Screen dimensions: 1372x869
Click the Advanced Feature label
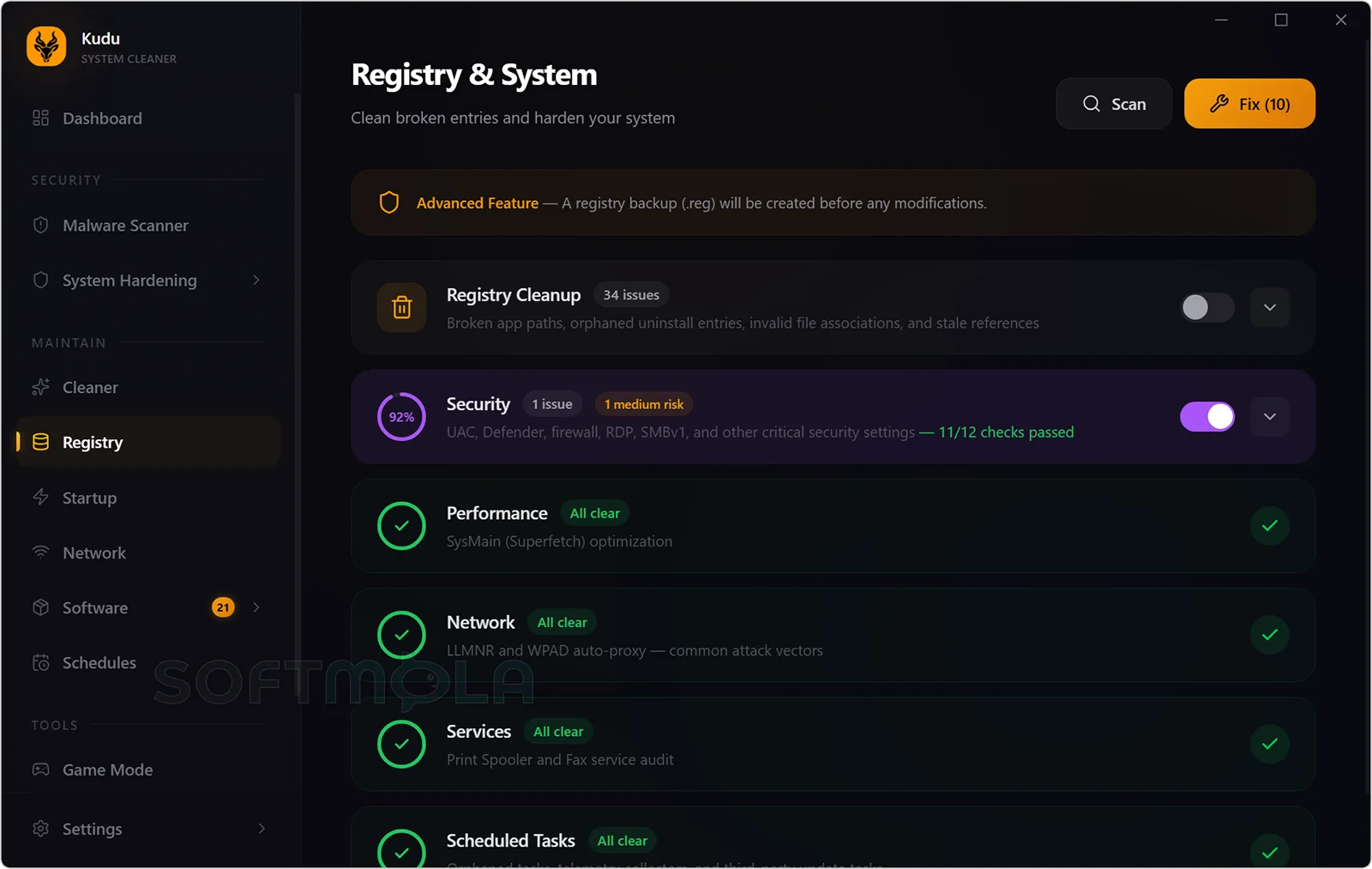coord(478,203)
